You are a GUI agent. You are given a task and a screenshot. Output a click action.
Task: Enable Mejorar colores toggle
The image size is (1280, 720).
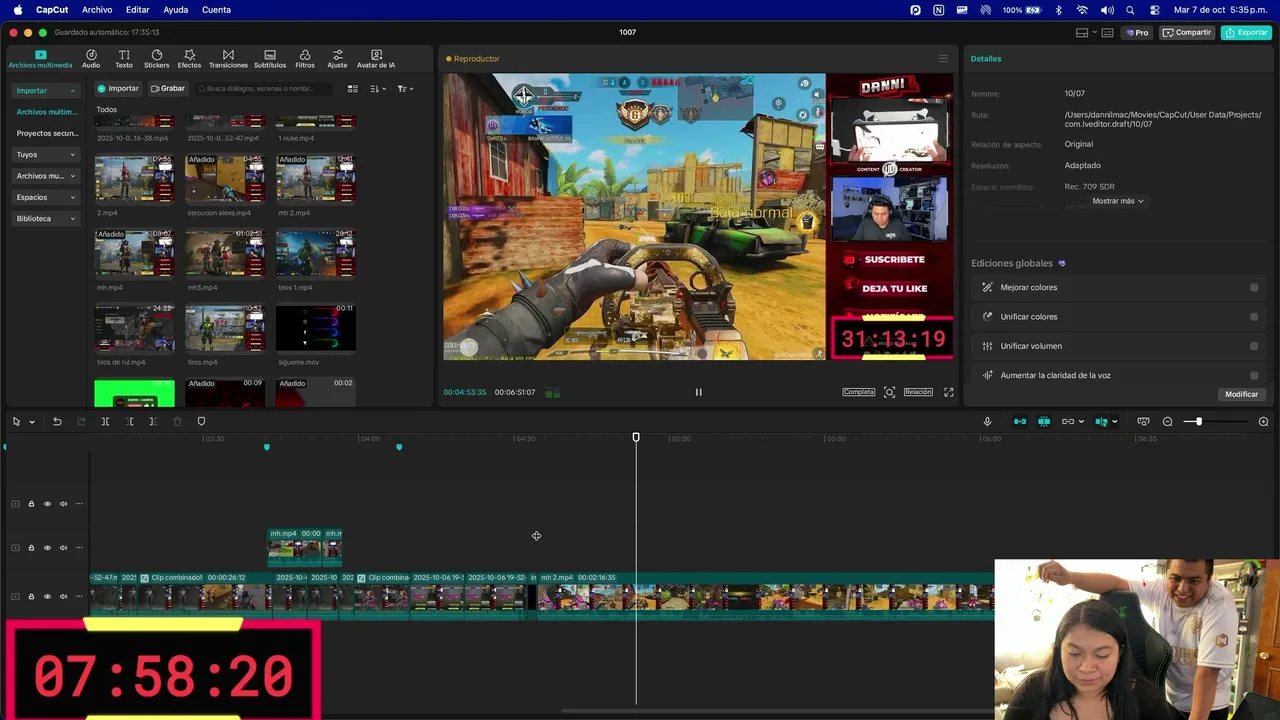pyautogui.click(x=1254, y=288)
